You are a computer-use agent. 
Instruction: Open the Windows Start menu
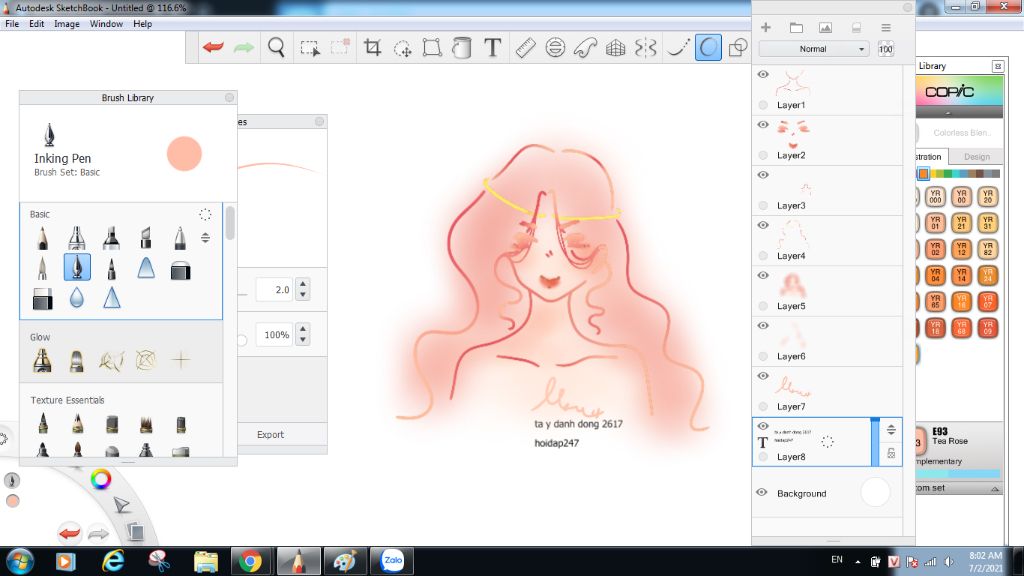point(20,561)
